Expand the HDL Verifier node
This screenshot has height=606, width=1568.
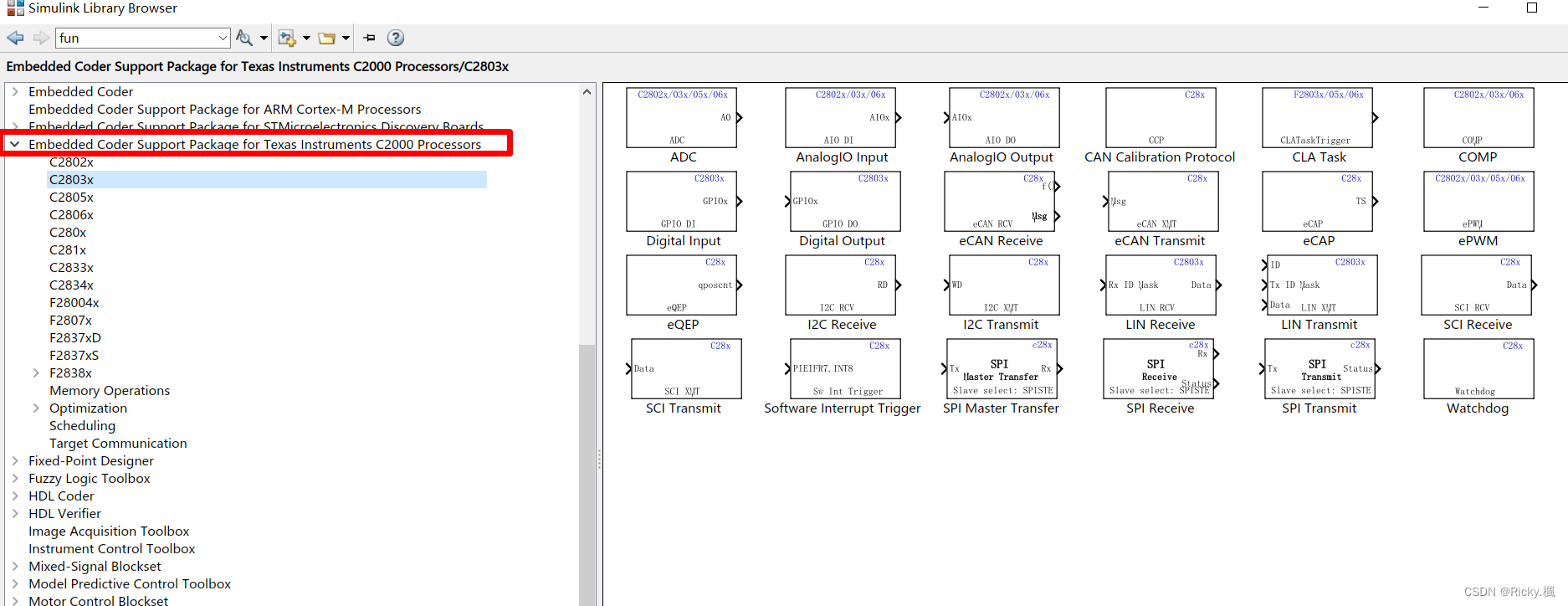(x=15, y=513)
